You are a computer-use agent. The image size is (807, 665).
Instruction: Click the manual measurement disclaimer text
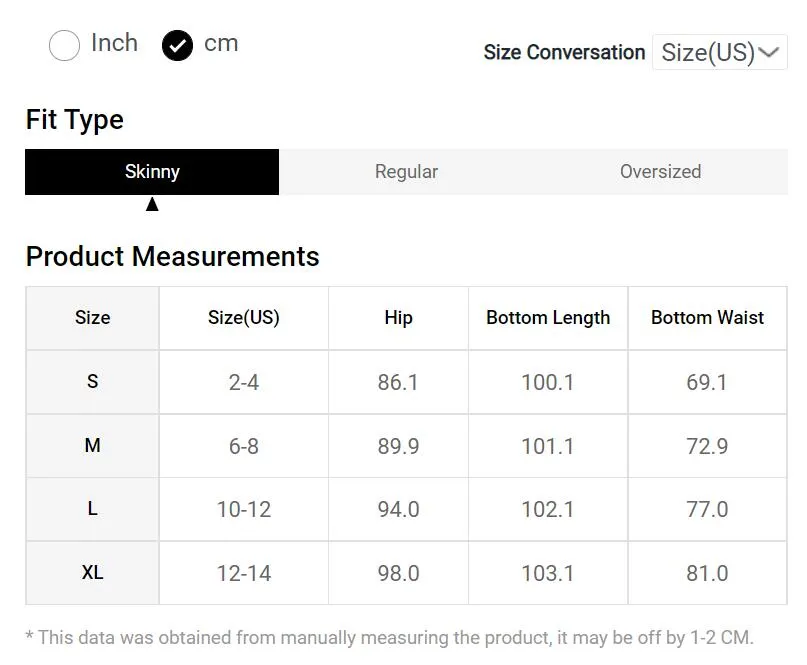[390, 638]
